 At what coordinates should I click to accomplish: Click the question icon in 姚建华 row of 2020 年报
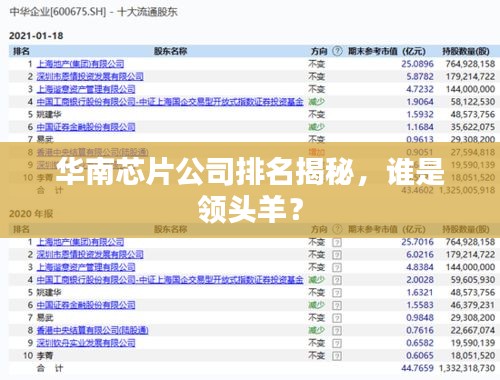point(337,293)
